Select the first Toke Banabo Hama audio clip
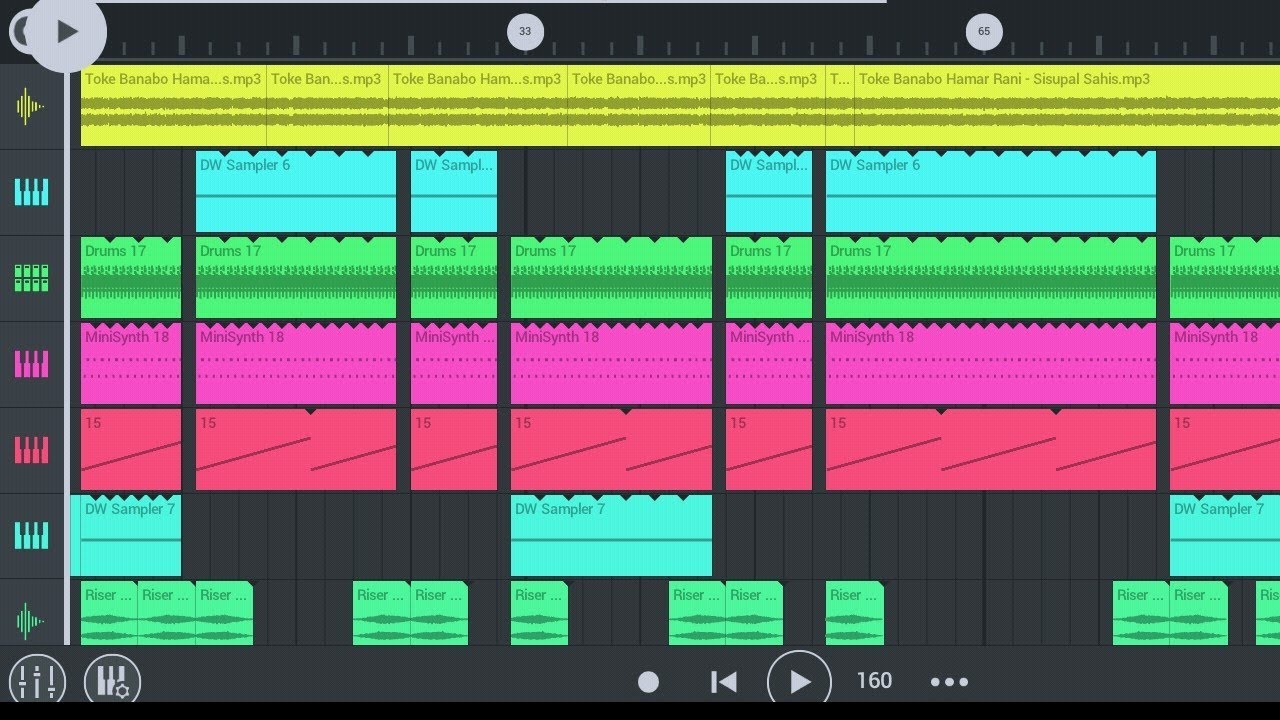 click(x=173, y=107)
